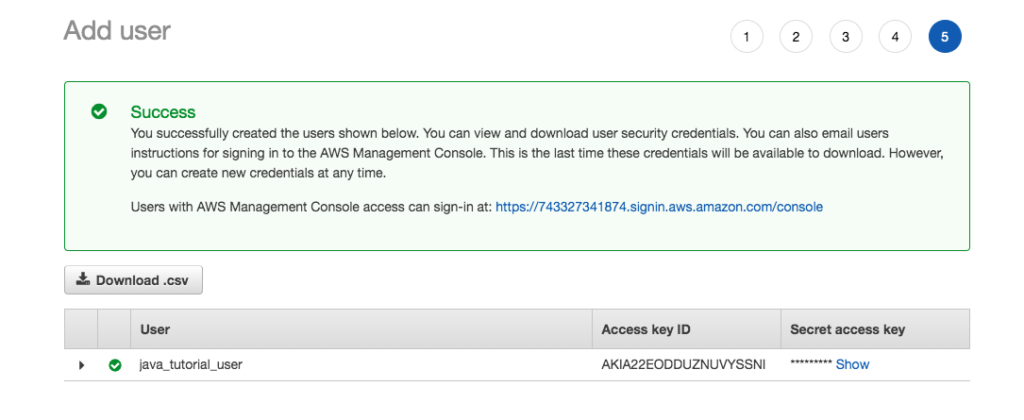Go to step 1 of Add user
The width and height of the screenshot is (1024, 420).
pyautogui.click(x=746, y=37)
